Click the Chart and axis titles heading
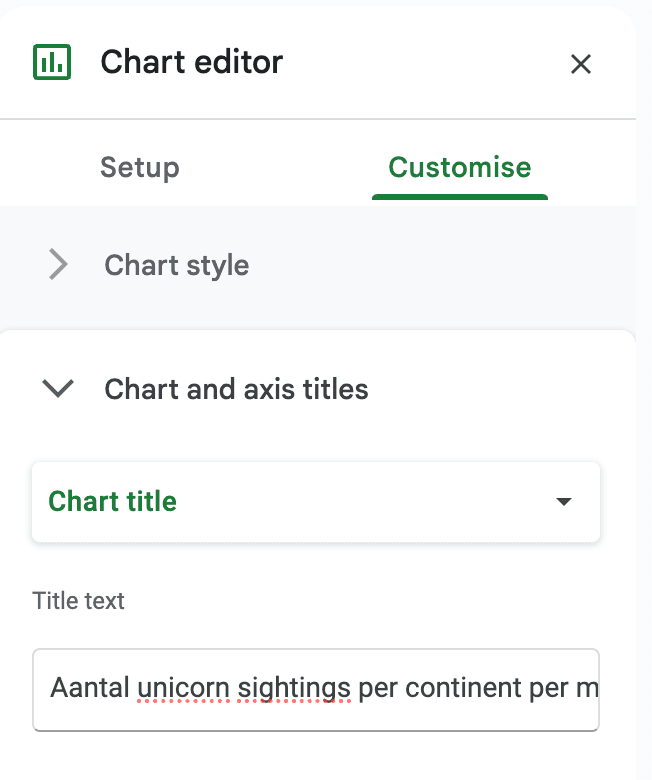The image size is (652, 780). [x=236, y=388]
